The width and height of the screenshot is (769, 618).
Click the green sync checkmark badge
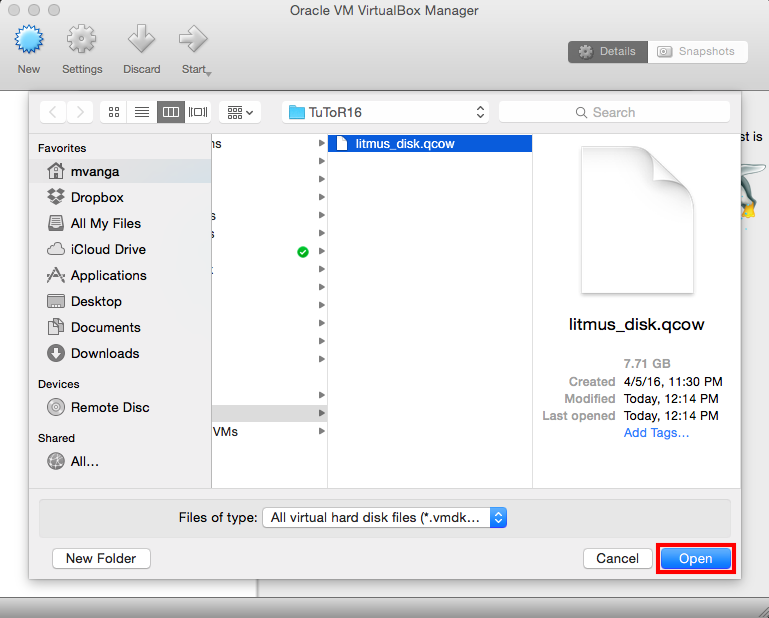[303, 252]
